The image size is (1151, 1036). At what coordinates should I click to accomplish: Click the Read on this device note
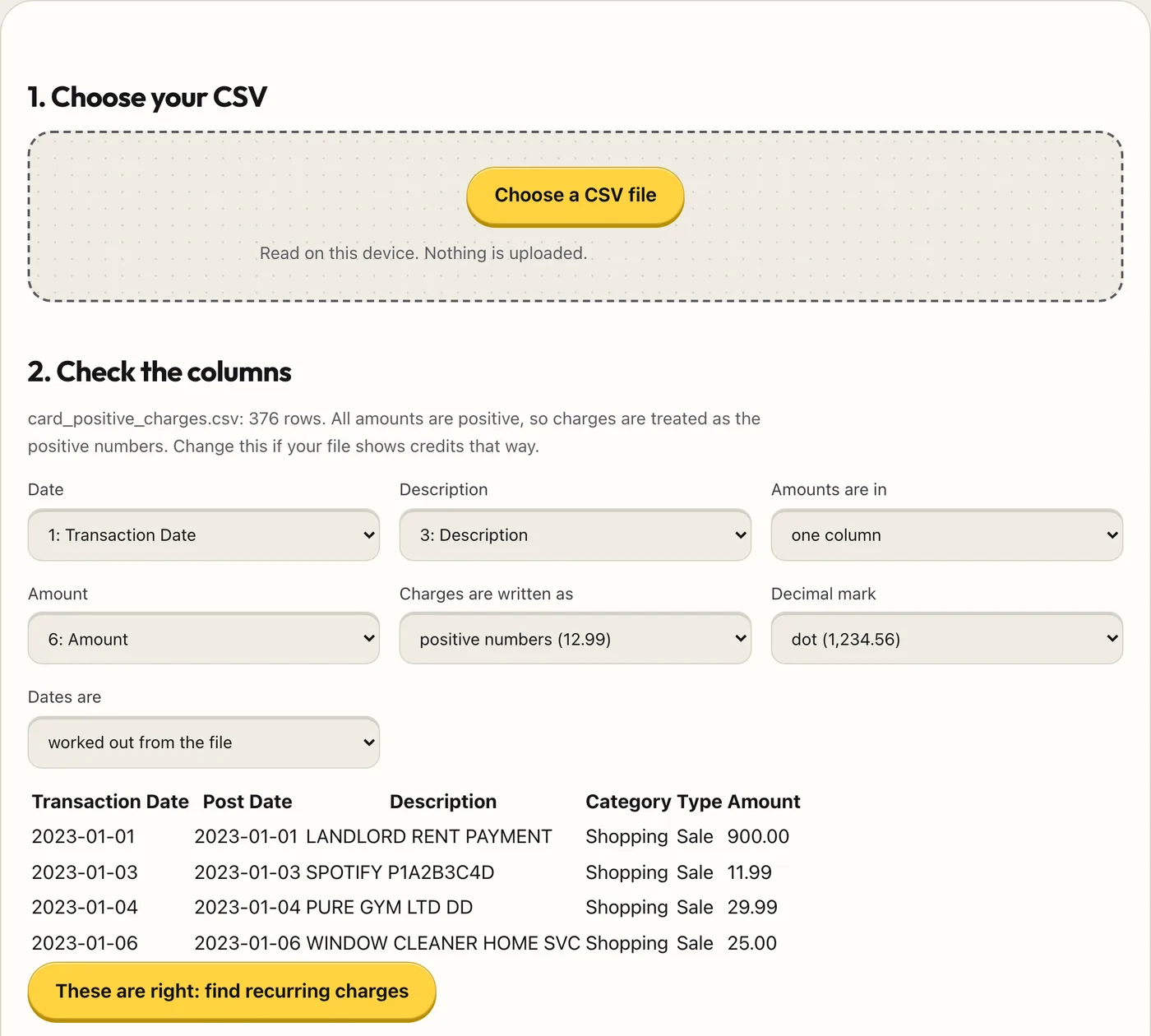(423, 253)
